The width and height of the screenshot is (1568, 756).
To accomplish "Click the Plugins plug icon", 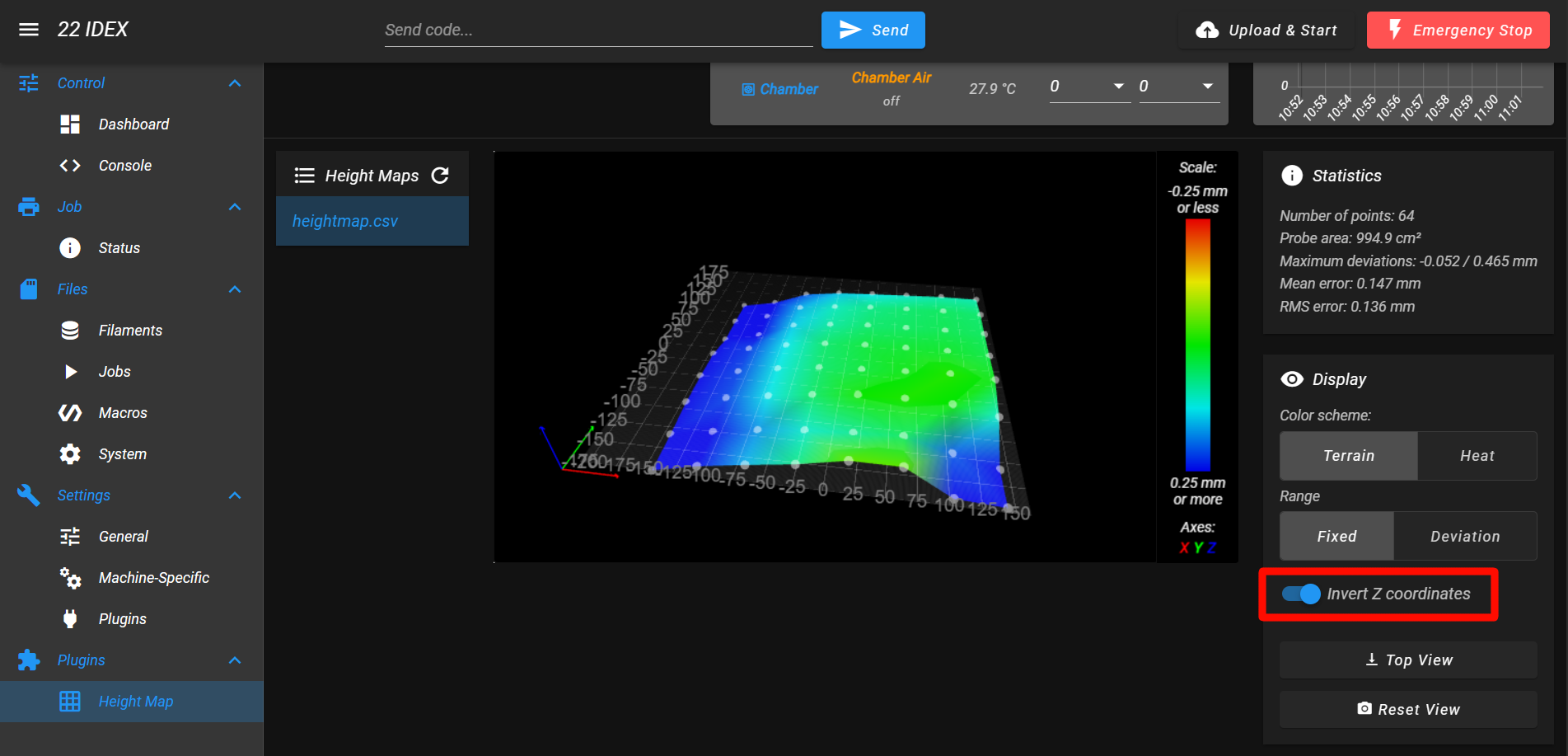I will 70,619.
